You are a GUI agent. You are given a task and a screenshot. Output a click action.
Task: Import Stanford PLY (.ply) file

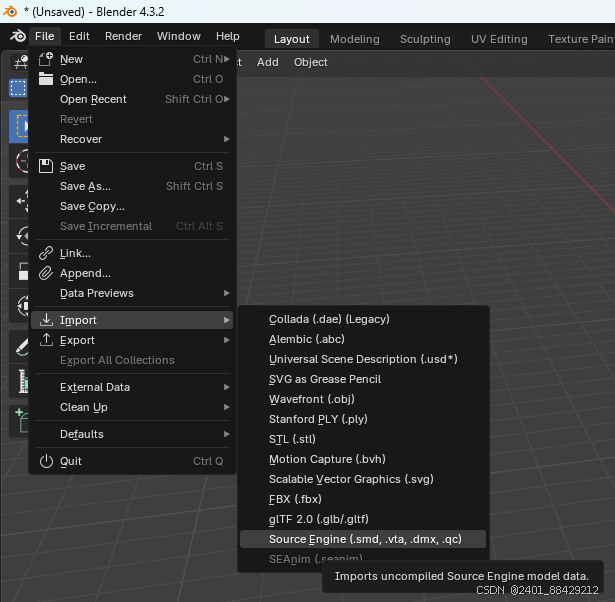tap(363, 419)
